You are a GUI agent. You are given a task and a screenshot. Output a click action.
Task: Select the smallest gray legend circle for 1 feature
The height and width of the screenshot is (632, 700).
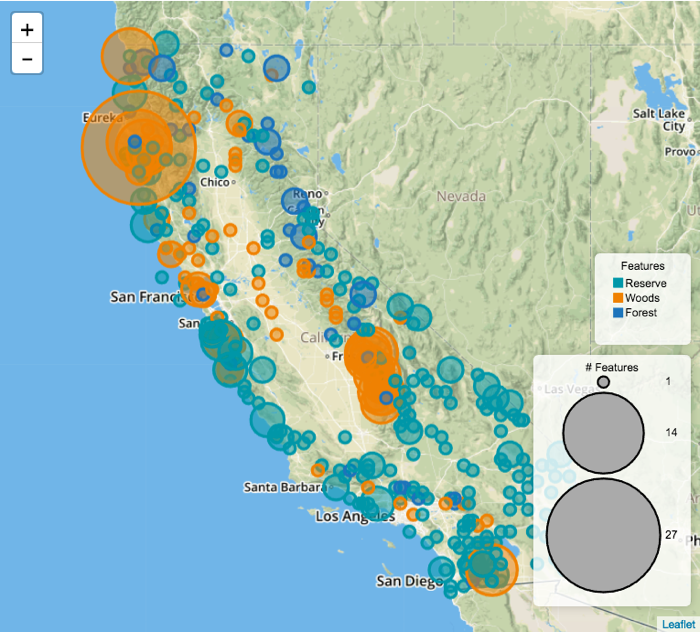coord(603,382)
